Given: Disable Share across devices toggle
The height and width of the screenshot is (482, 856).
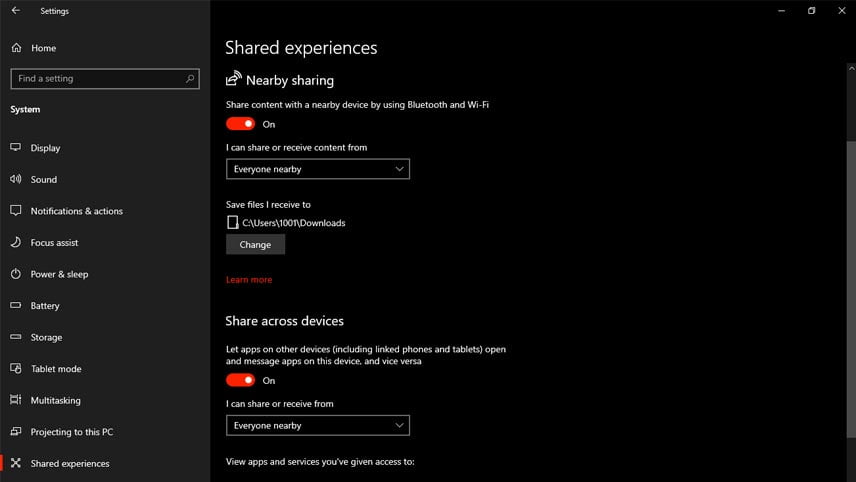Looking at the screenshot, I should [241, 381].
